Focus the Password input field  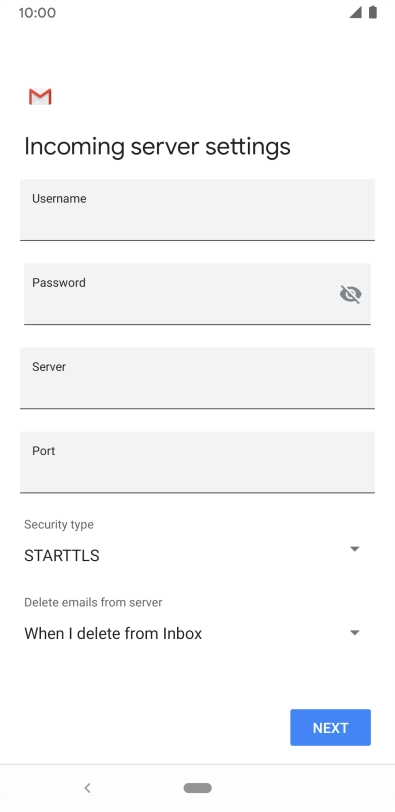click(x=197, y=294)
